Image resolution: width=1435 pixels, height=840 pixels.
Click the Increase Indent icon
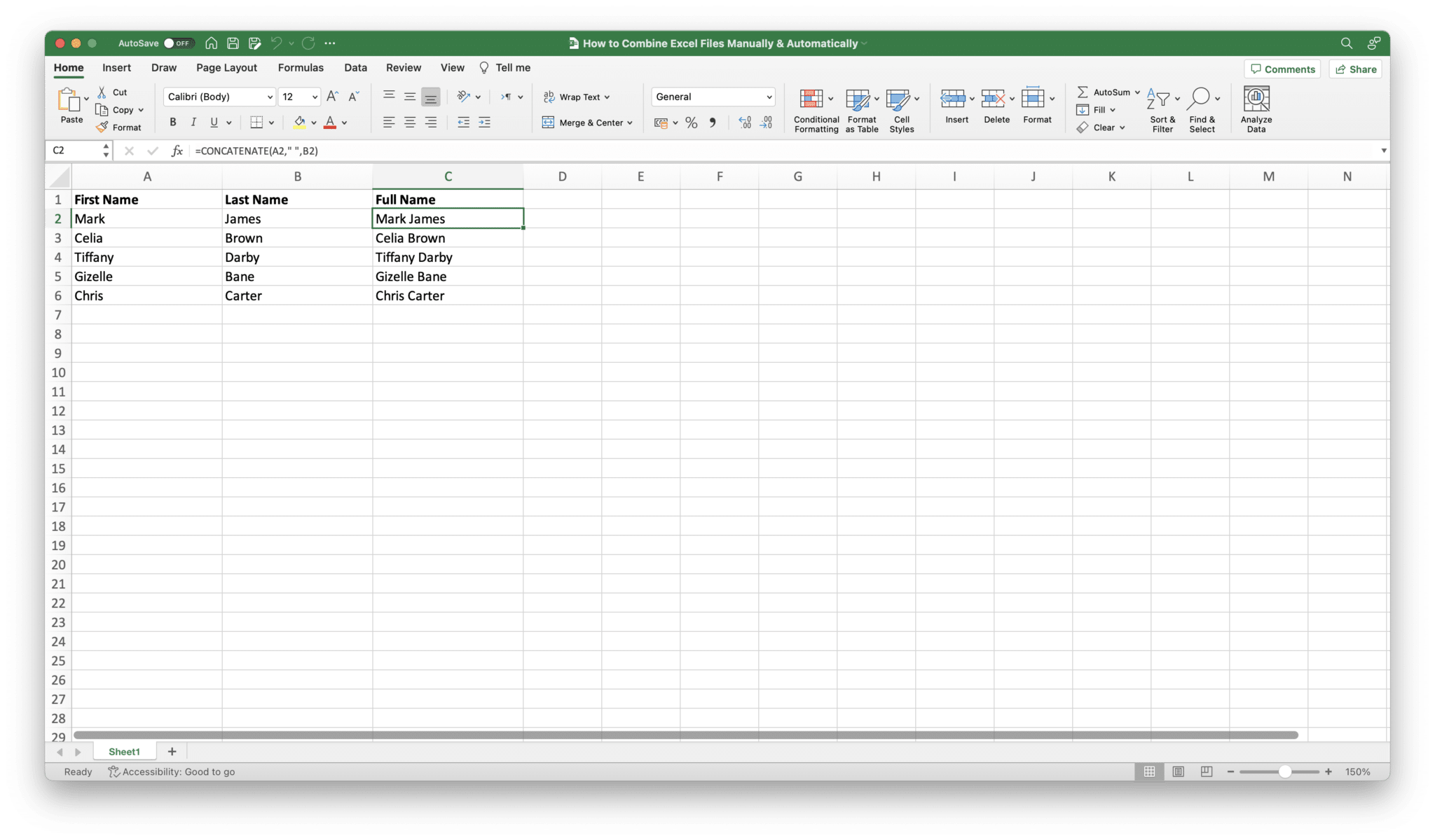(x=484, y=123)
